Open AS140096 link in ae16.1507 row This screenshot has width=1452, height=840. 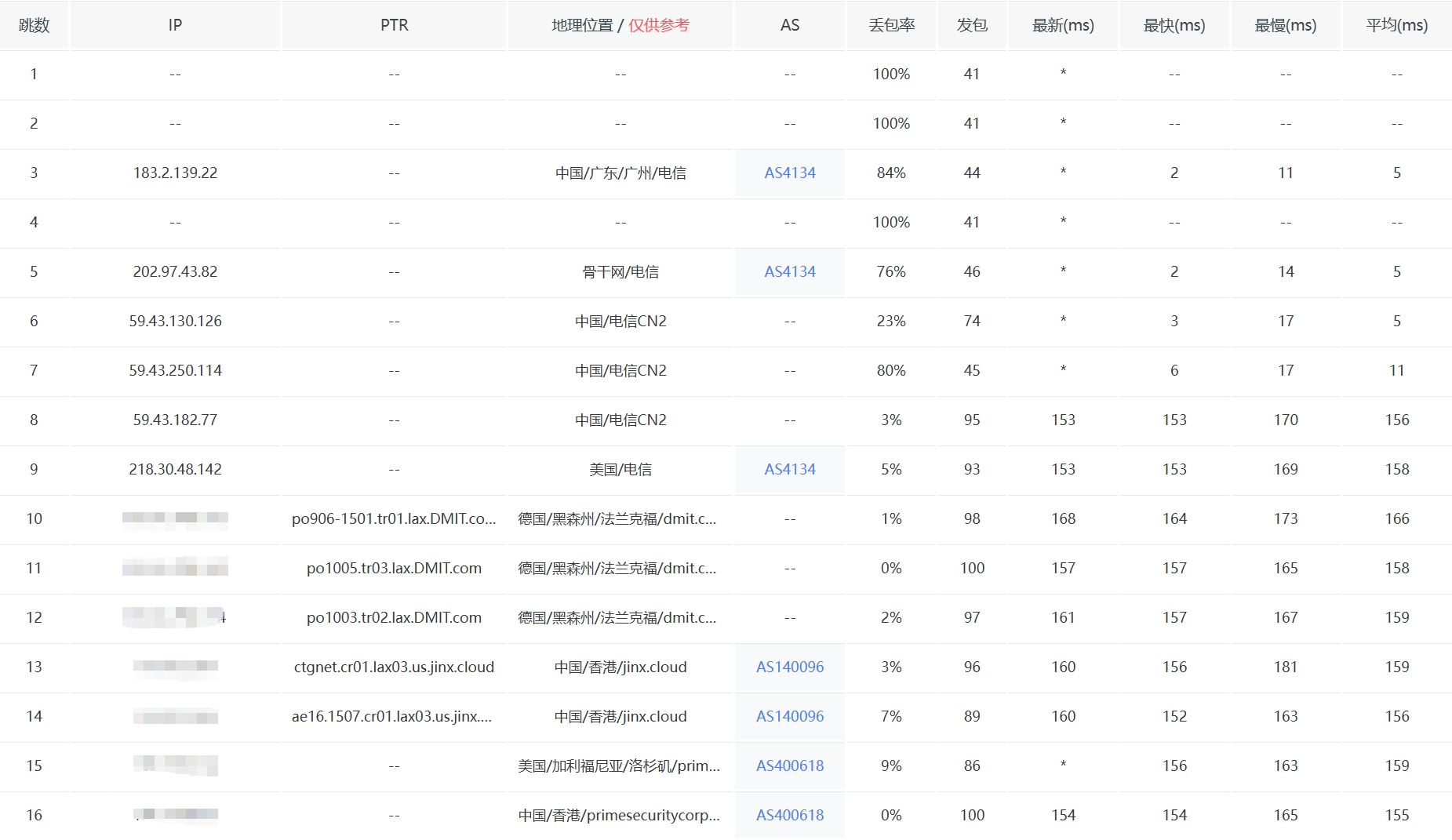(x=790, y=716)
